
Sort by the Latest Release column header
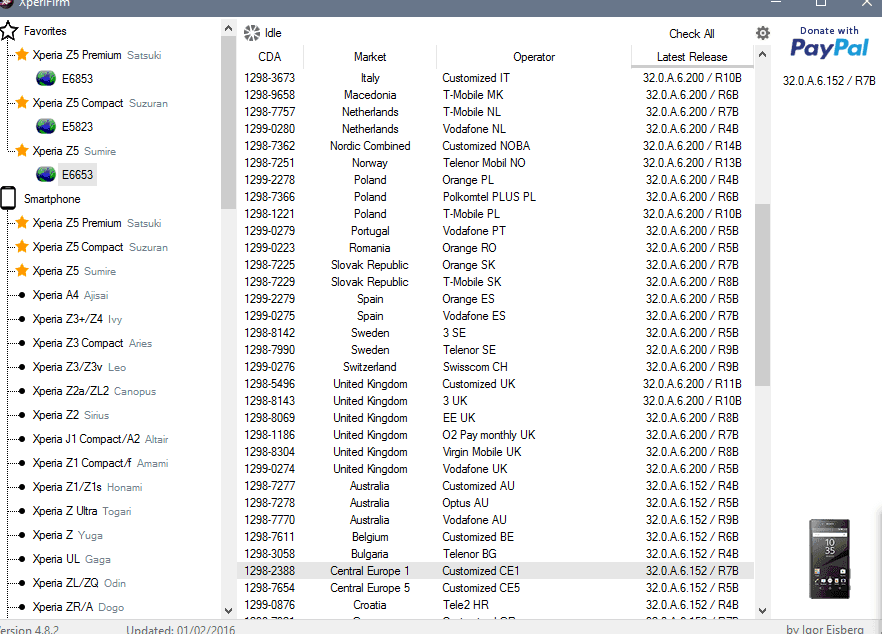(692, 57)
